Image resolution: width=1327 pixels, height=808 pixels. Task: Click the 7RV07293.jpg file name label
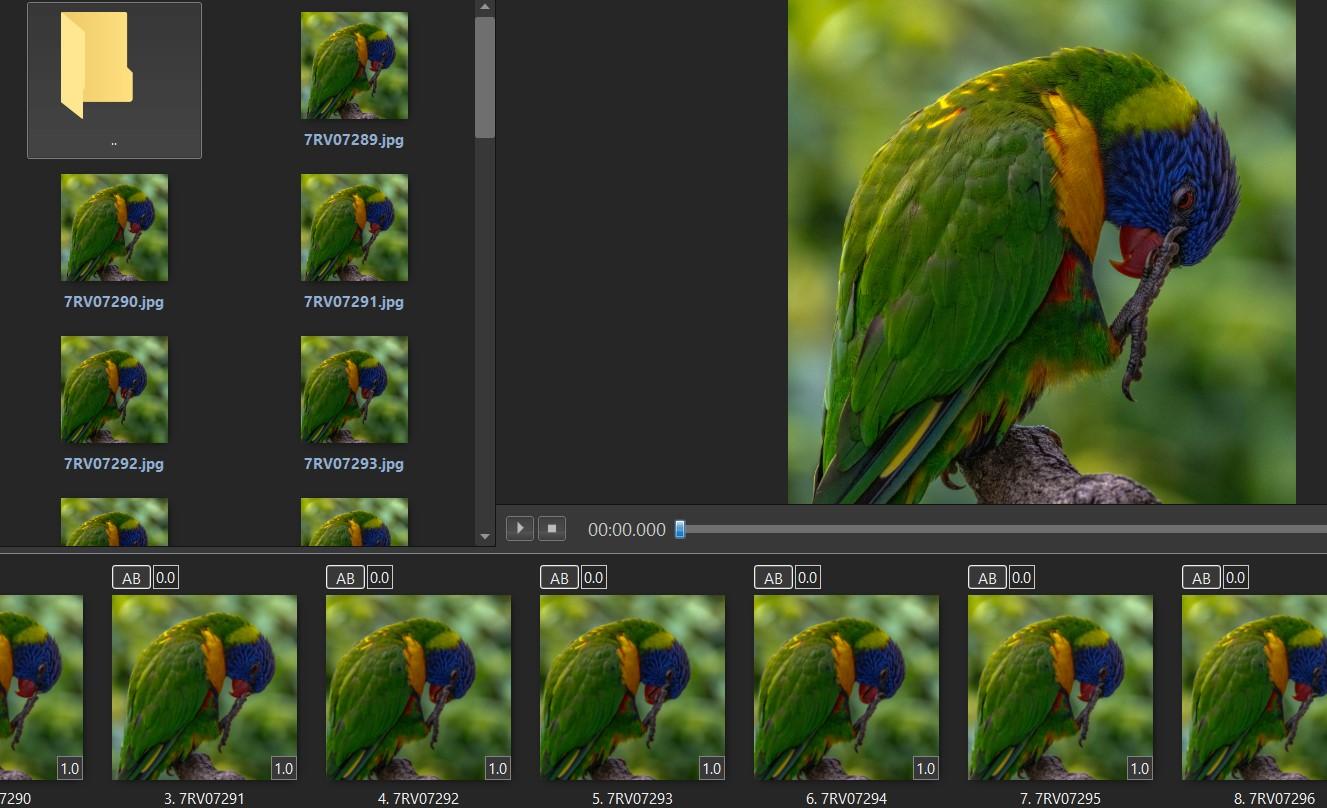pyautogui.click(x=354, y=464)
